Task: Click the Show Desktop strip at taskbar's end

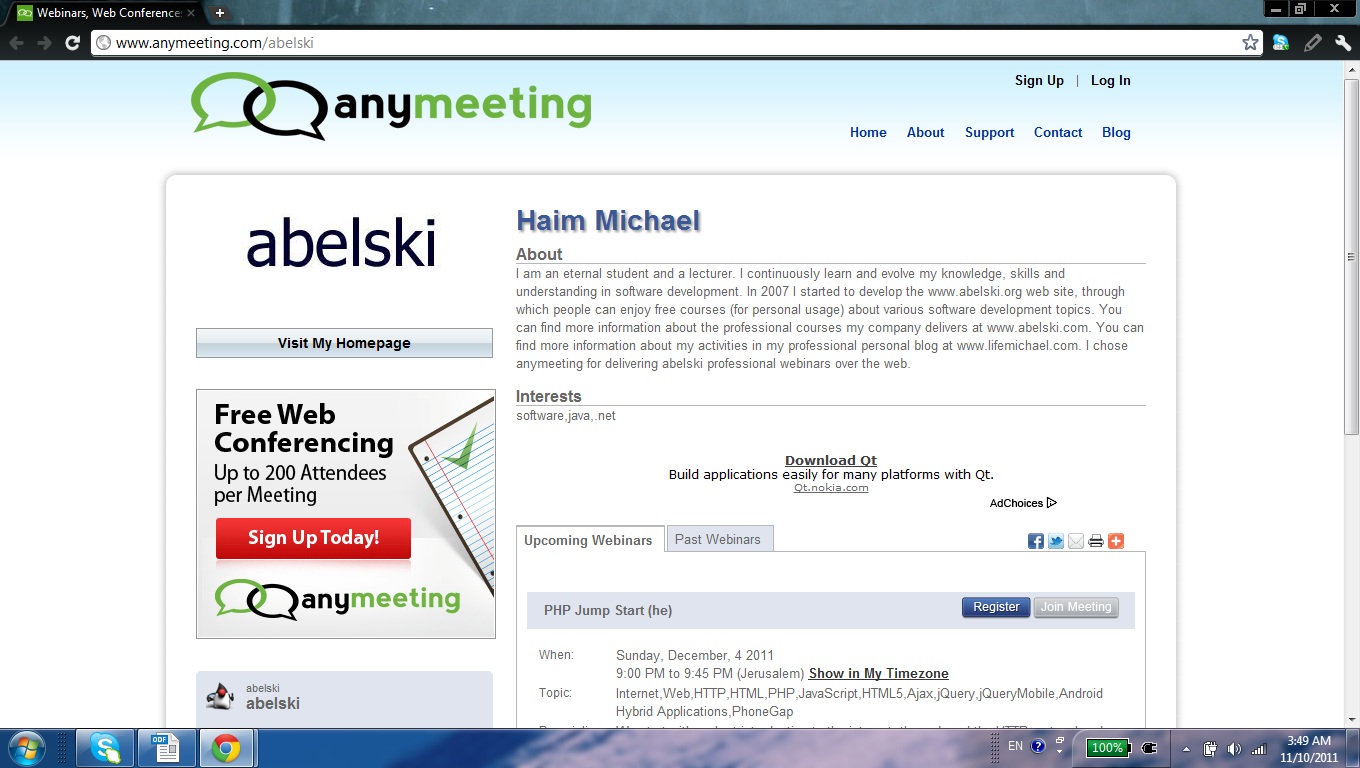Action: click(1353, 748)
